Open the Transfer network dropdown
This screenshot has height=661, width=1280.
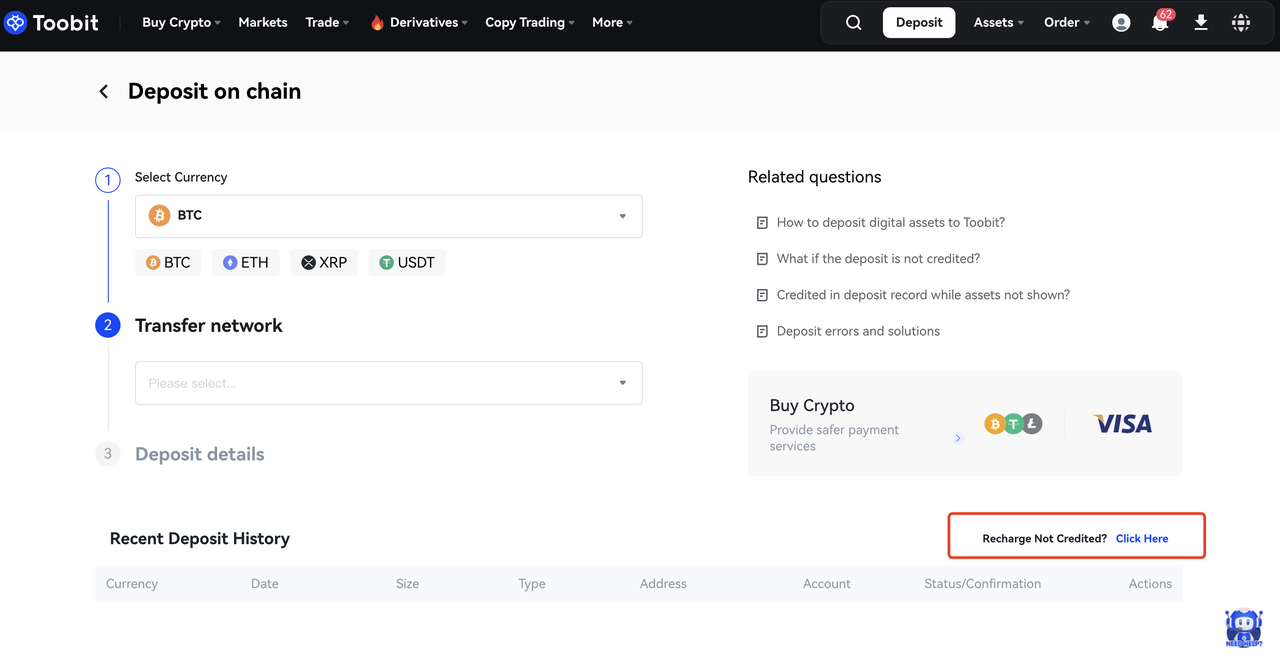pyautogui.click(x=388, y=383)
